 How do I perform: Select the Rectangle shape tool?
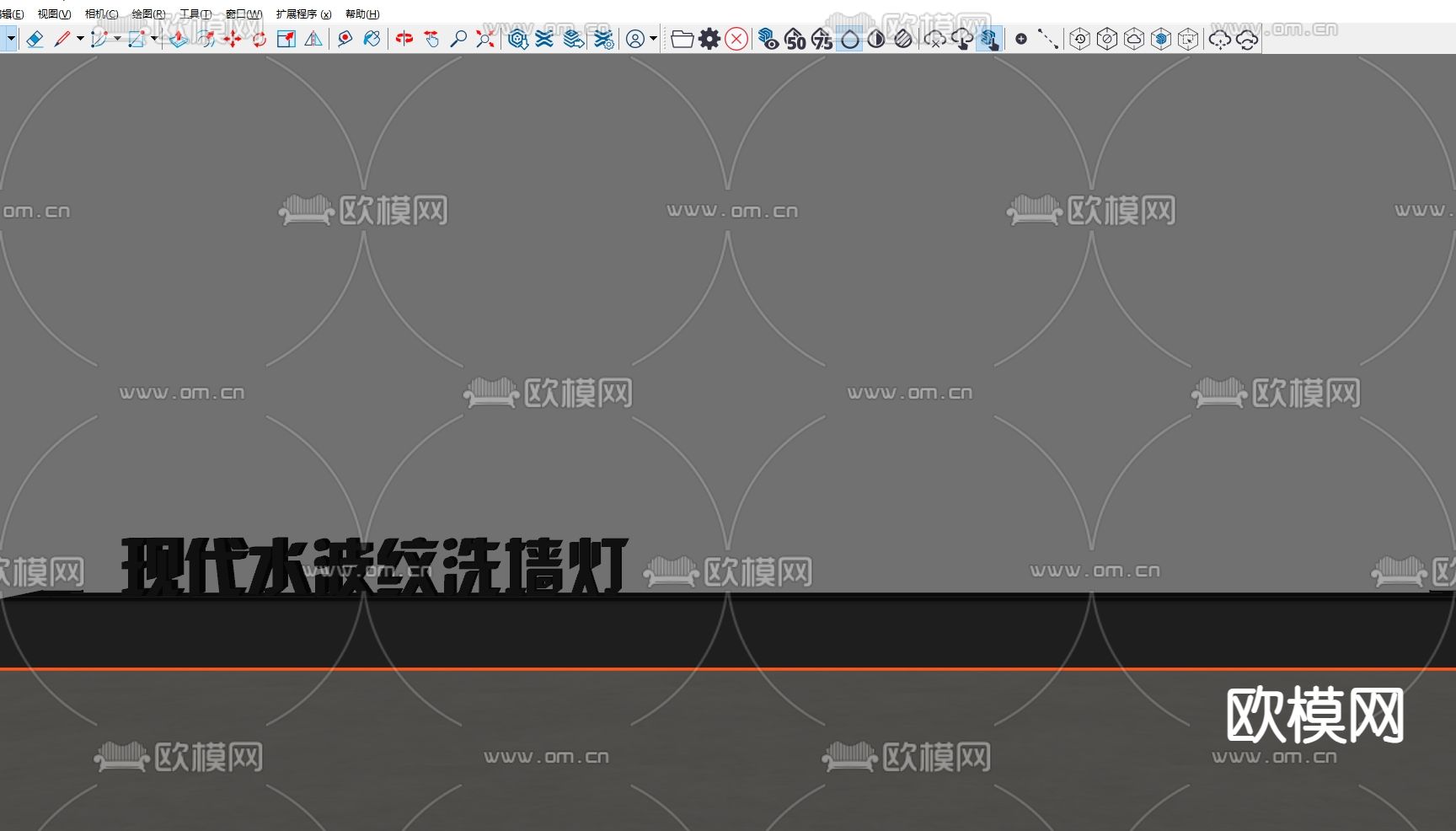click(x=136, y=39)
